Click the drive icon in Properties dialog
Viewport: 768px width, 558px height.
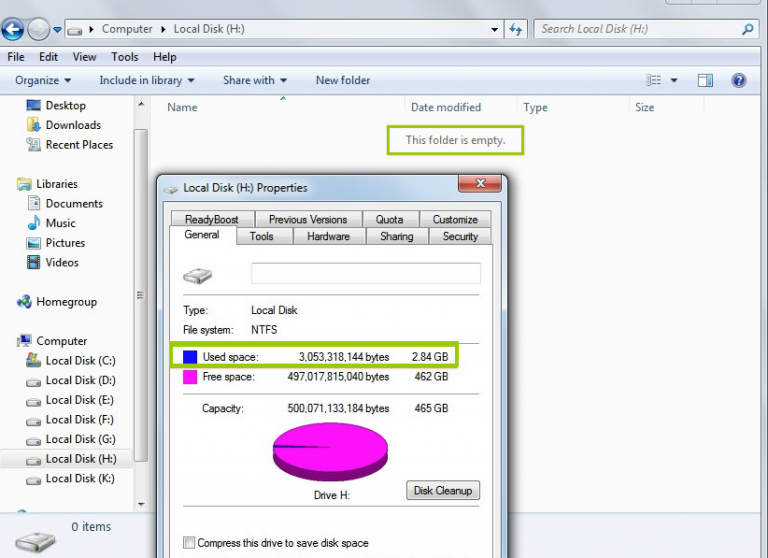197,276
